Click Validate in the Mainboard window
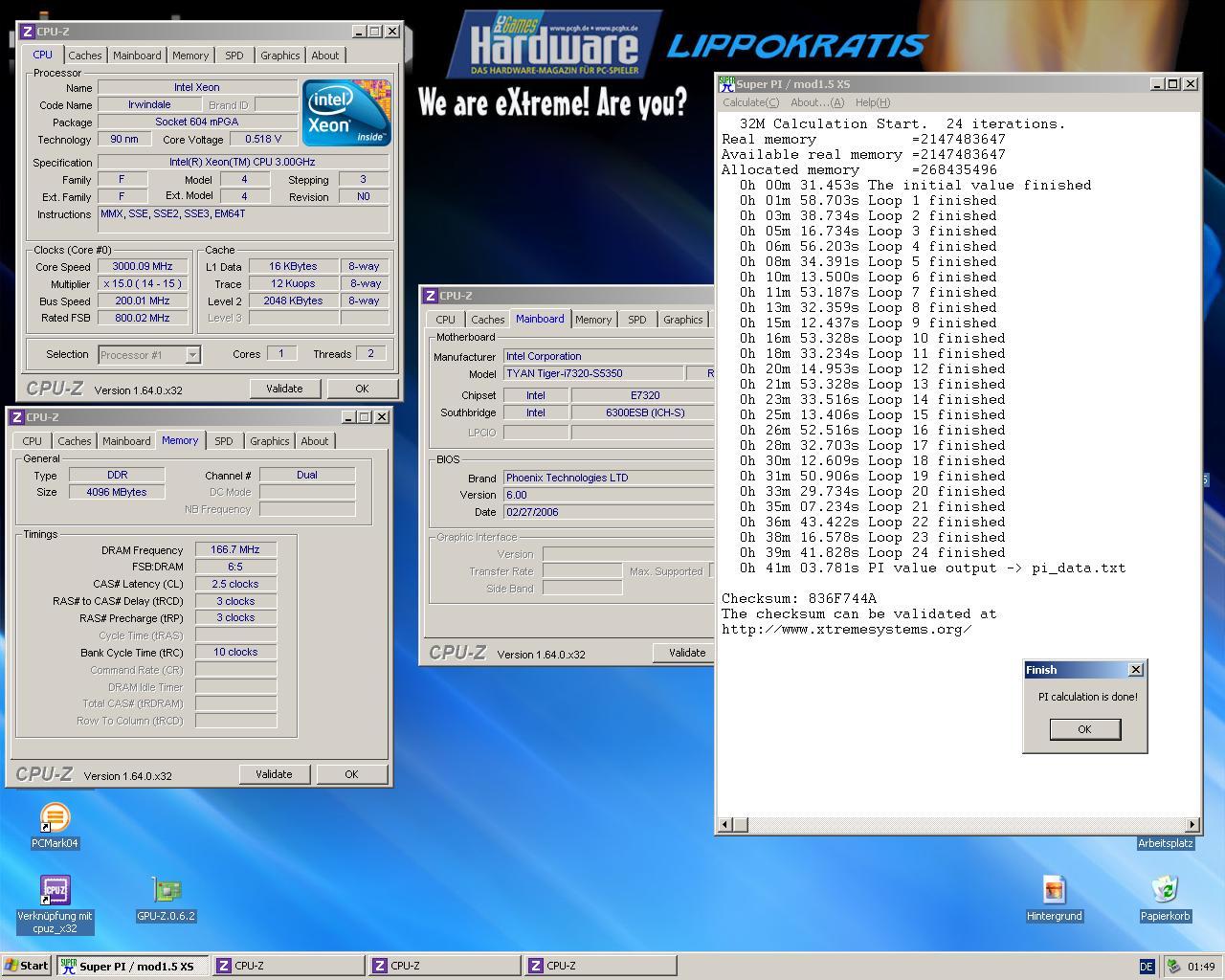Screen dimensions: 1225x980 point(683,653)
